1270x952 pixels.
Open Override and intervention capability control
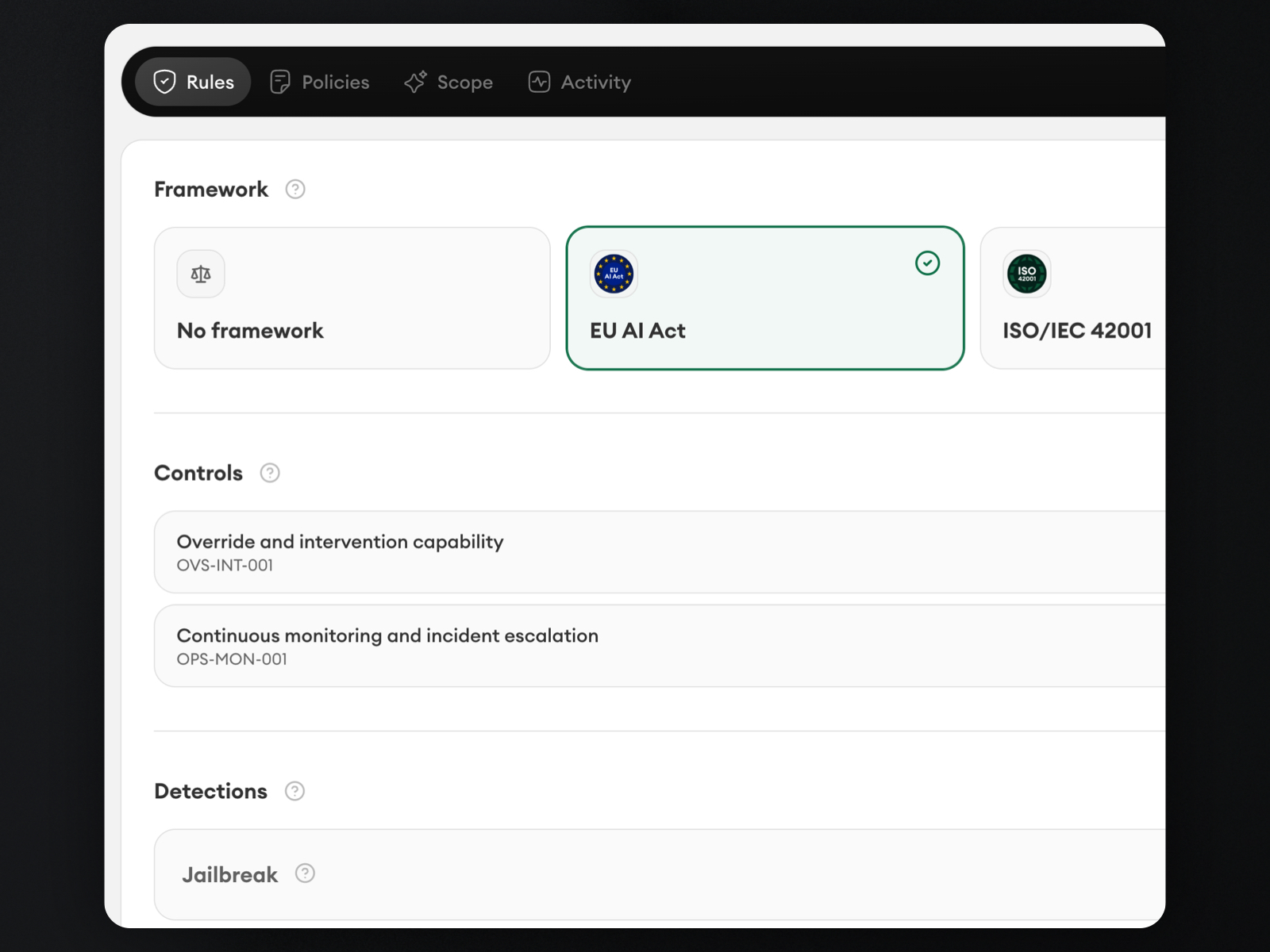coord(660,552)
